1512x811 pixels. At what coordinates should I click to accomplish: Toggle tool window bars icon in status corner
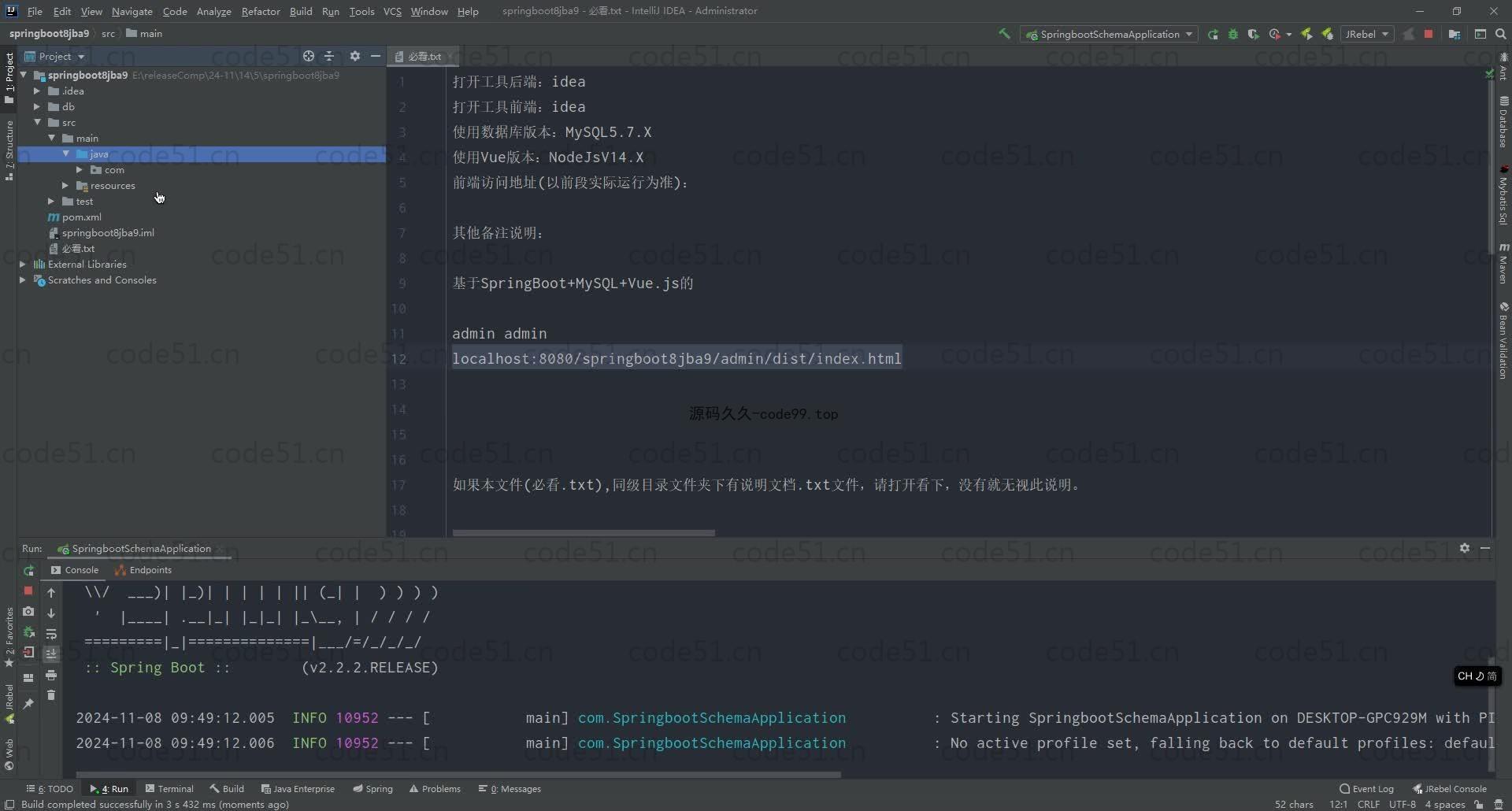click(x=9, y=804)
